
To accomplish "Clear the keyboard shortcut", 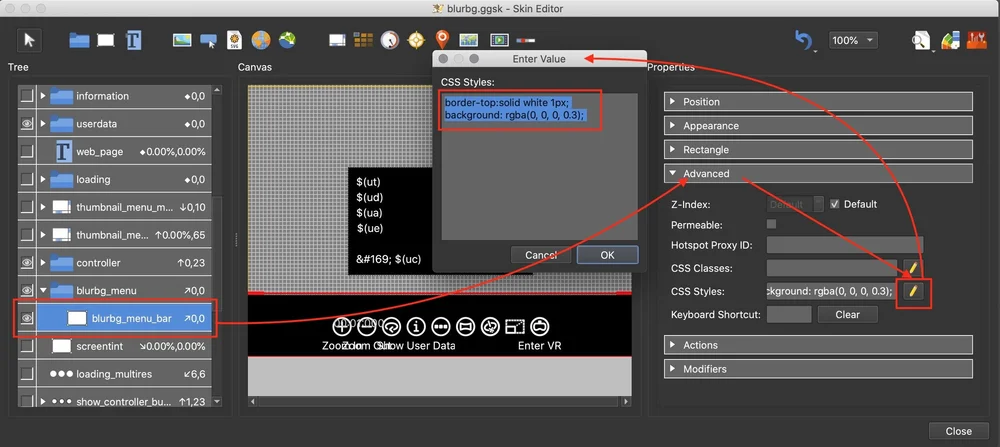I will pyautogui.click(x=848, y=314).
